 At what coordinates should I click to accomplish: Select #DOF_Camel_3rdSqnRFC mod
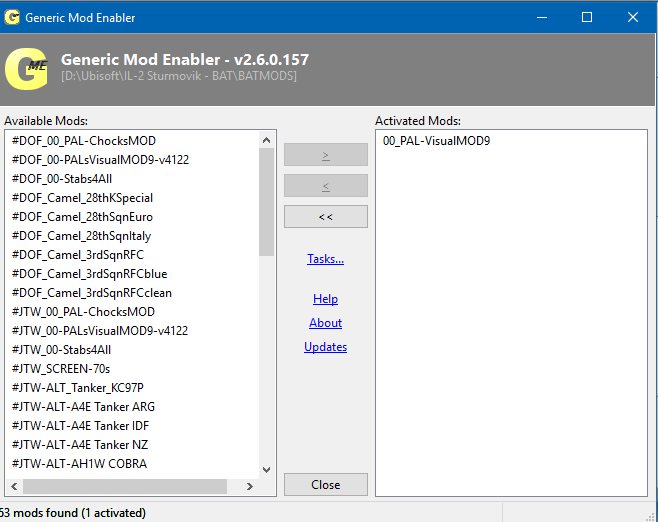point(78,255)
